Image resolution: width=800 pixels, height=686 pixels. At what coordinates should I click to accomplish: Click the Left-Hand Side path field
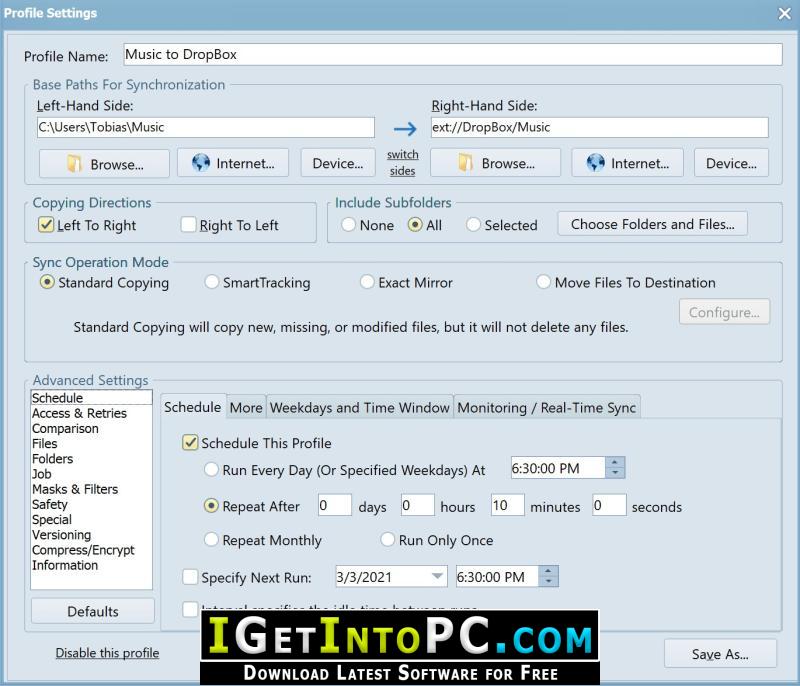(206, 128)
